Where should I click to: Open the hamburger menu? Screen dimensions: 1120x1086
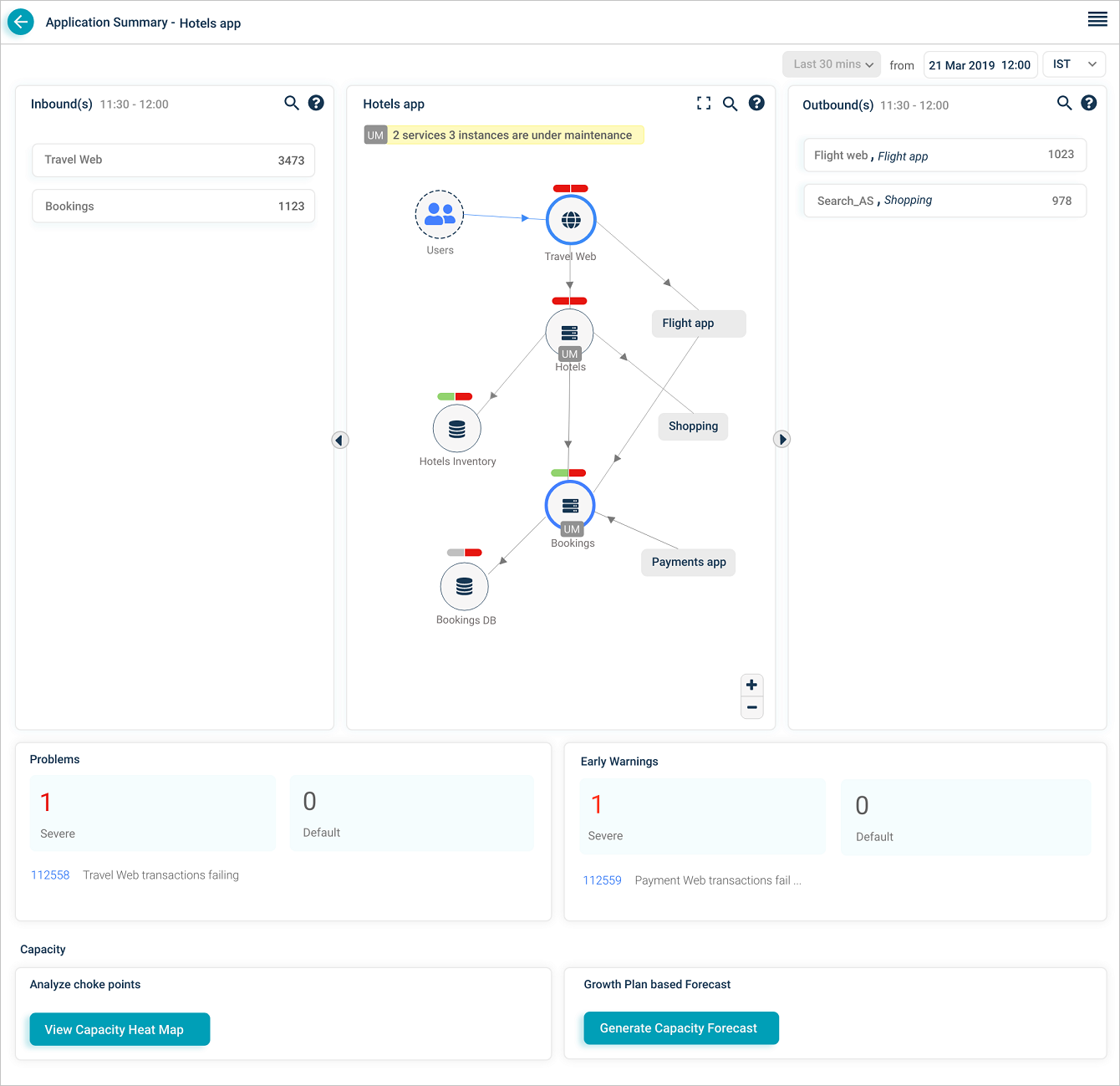(1097, 20)
